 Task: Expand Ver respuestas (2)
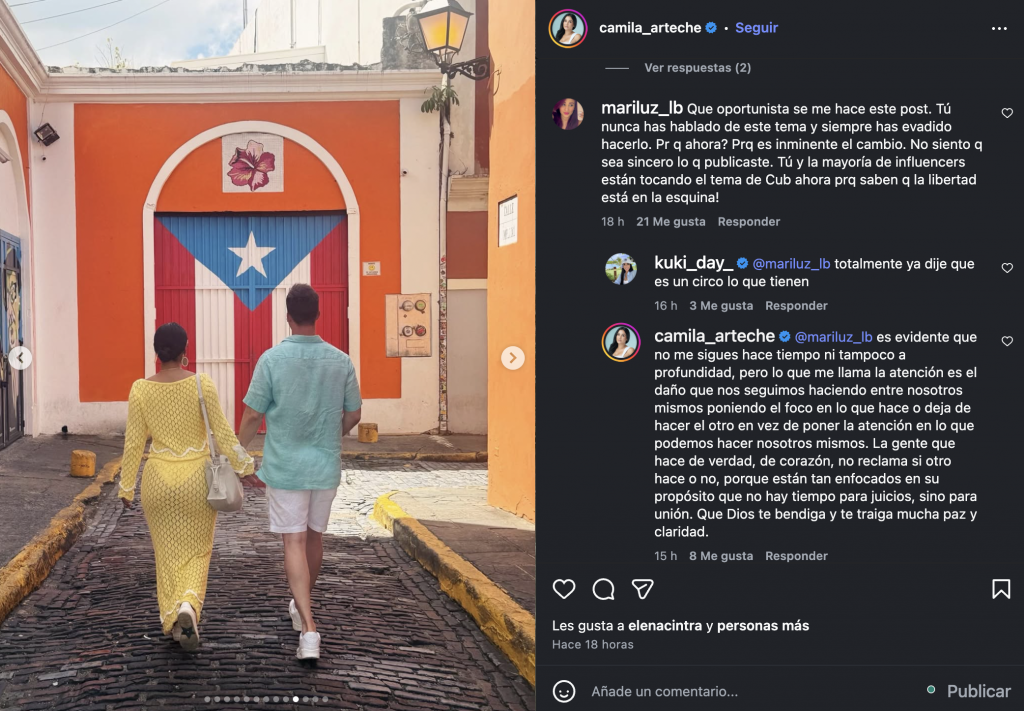(x=697, y=67)
